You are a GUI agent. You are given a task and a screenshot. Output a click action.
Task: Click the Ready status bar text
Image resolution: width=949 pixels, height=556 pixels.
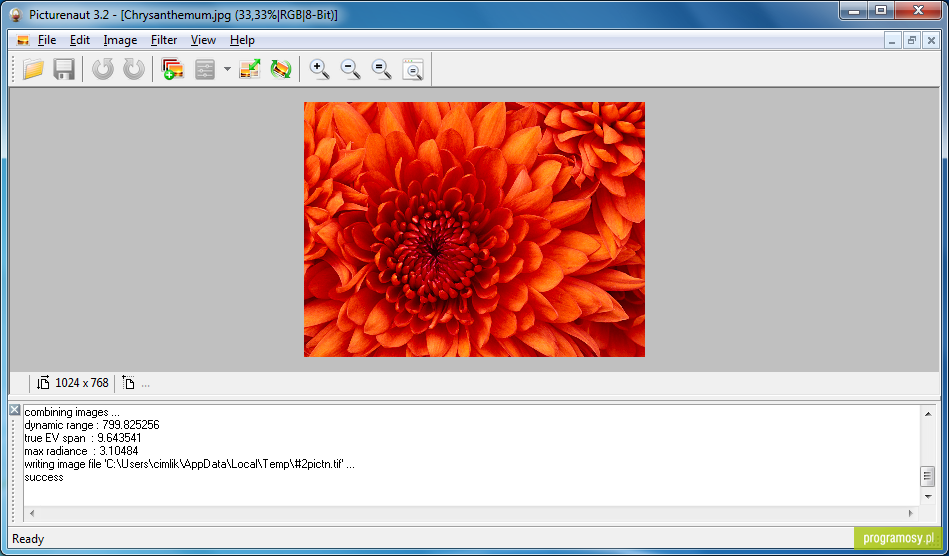point(28,538)
